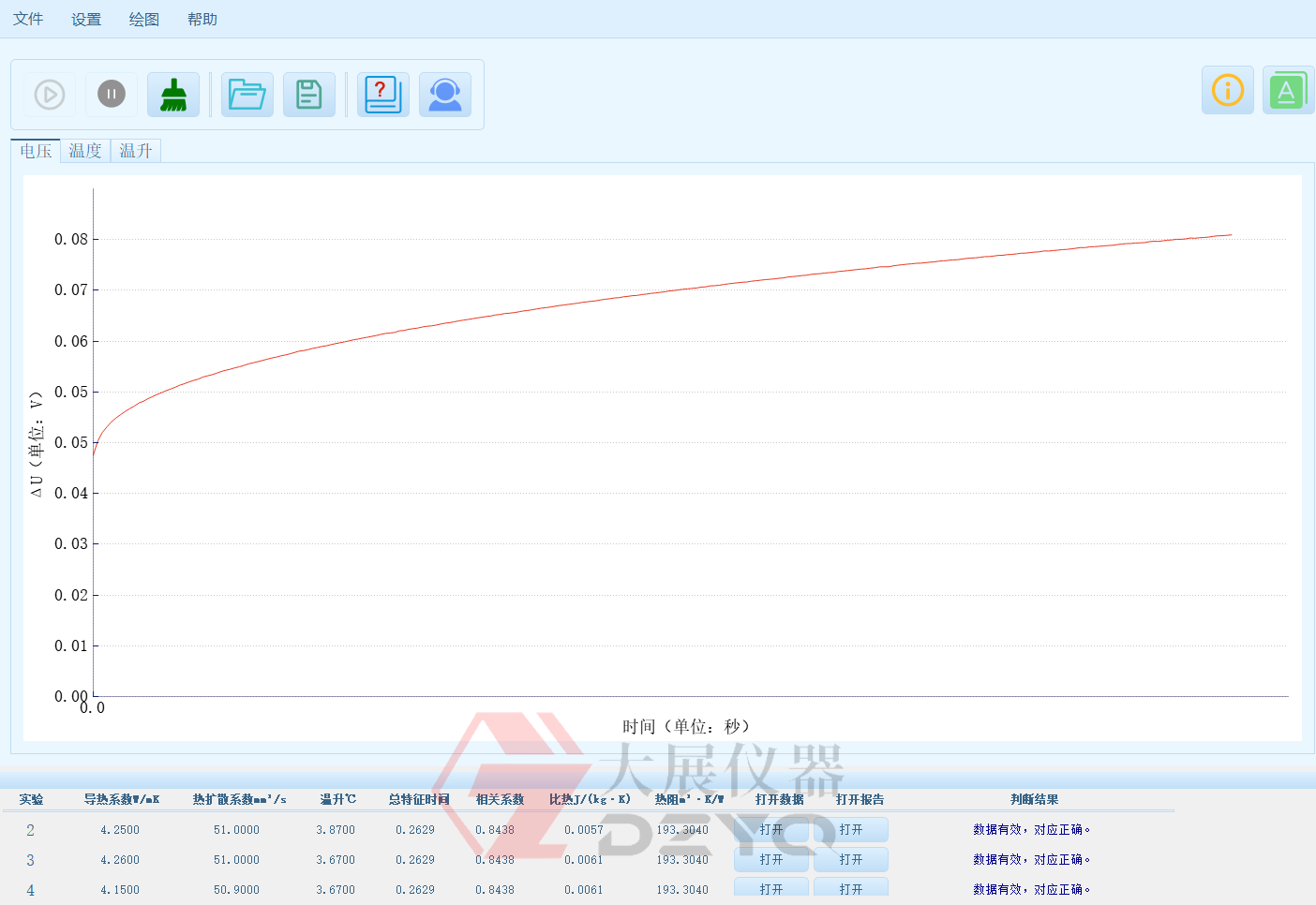Select experiment row number 4

30,890
